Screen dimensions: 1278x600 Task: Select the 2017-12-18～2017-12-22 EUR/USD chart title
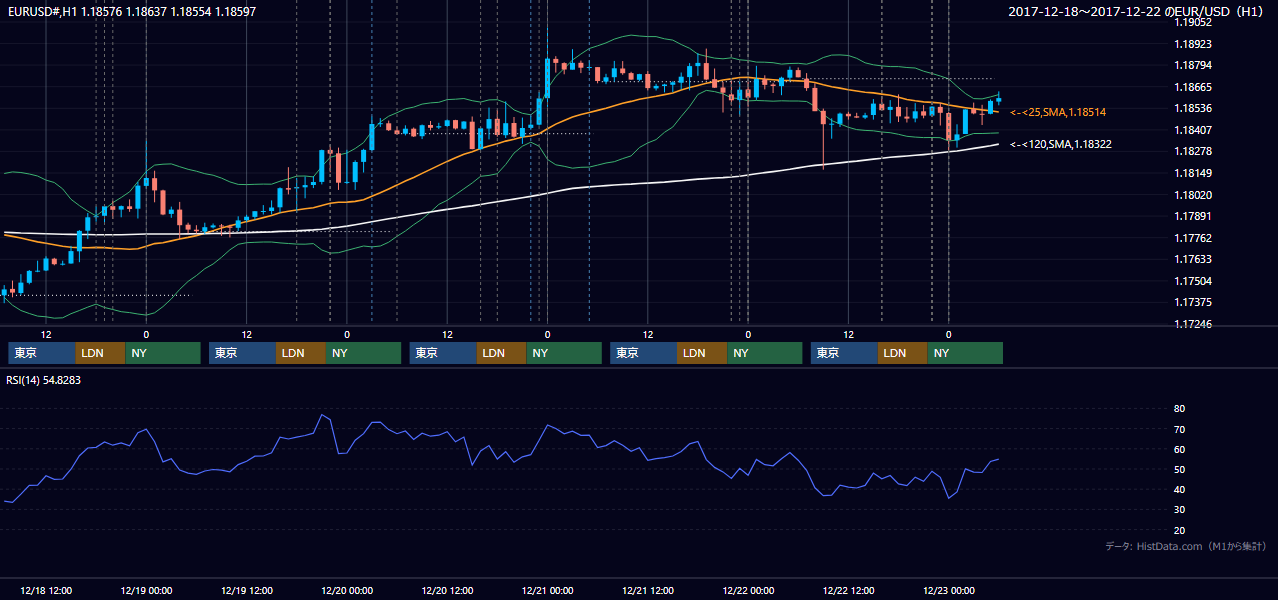pos(1138,12)
